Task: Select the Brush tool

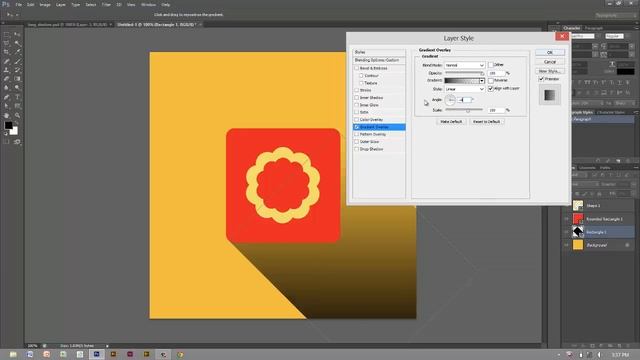Action: click(x=17, y=61)
